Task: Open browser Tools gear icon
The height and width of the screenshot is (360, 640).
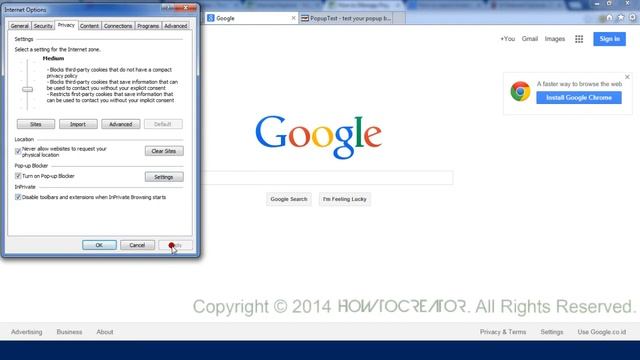Action: [x=632, y=18]
